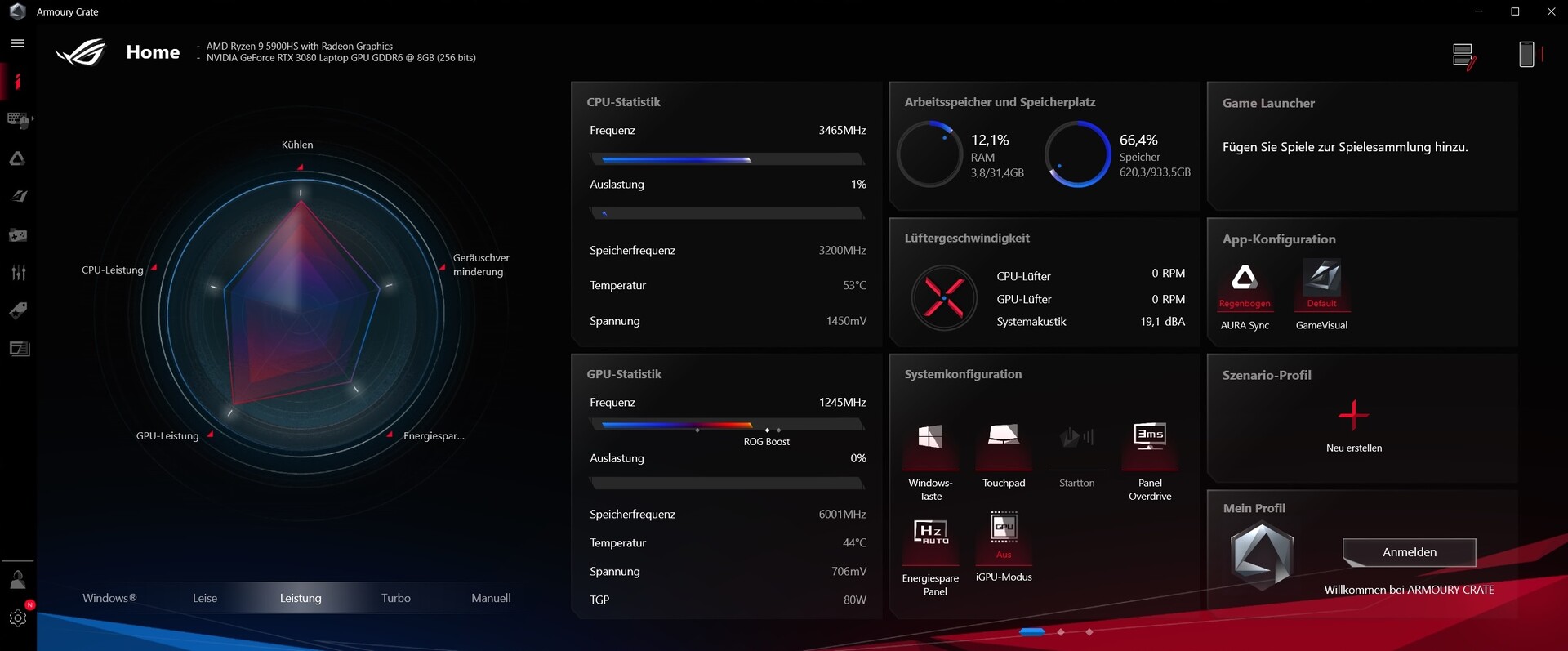Go to the third dashboard page dot
Screen dimensions: 1568x651
[1089, 631]
